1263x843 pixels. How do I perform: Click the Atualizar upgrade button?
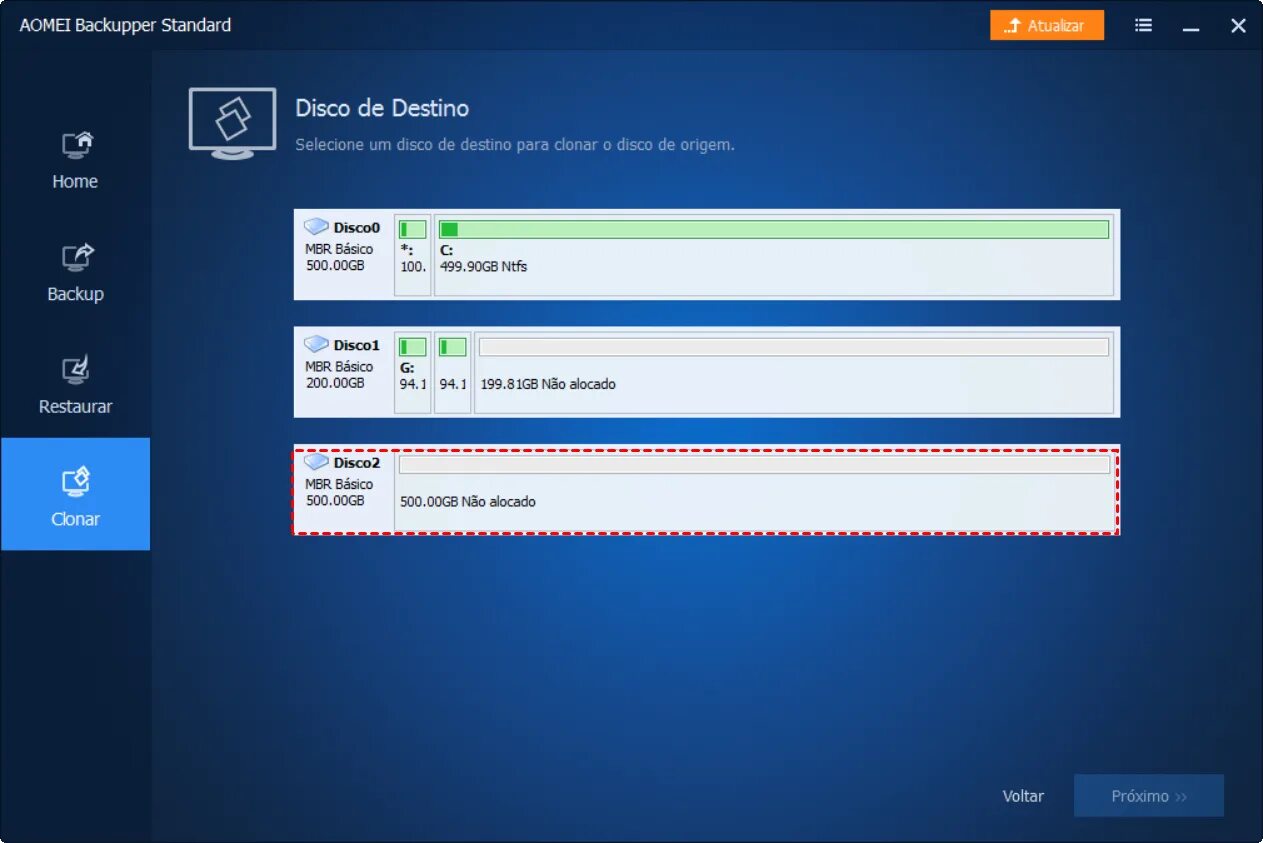coord(1047,26)
